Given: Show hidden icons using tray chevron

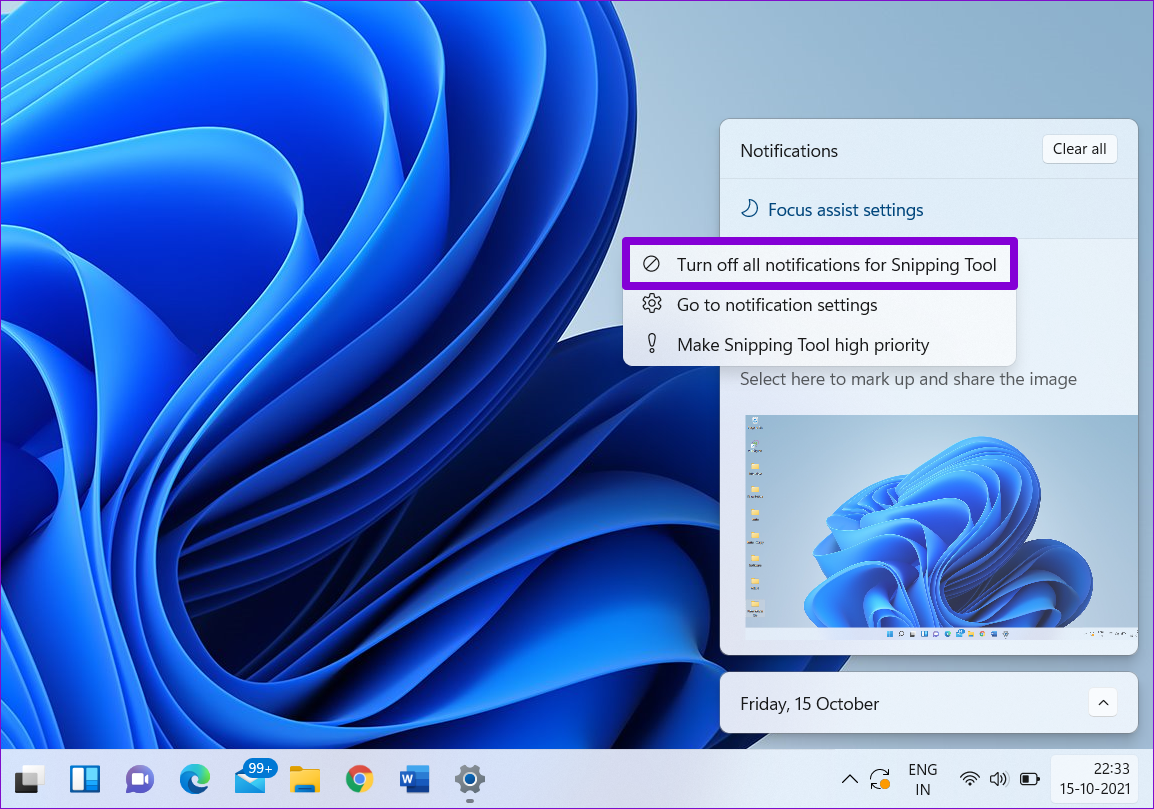Looking at the screenshot, I should pos(849,779).
